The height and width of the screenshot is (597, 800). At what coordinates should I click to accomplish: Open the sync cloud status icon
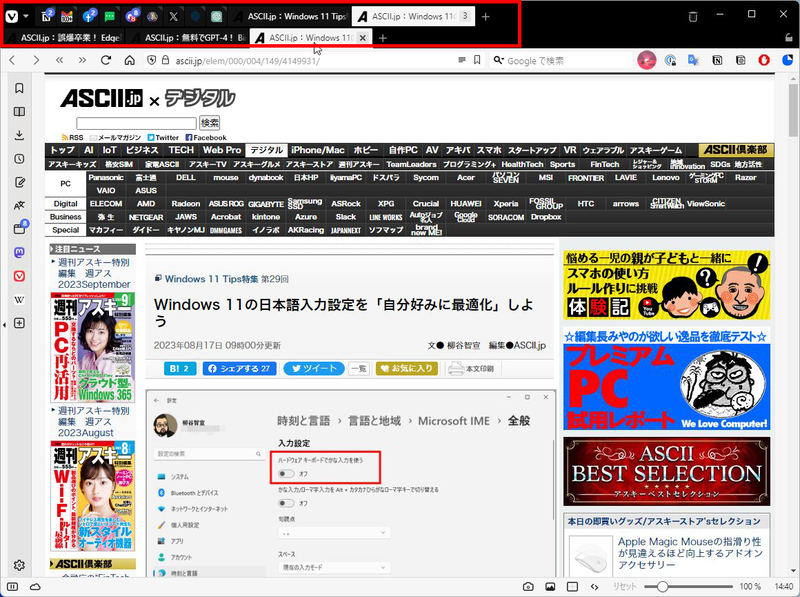pos(35,587)
